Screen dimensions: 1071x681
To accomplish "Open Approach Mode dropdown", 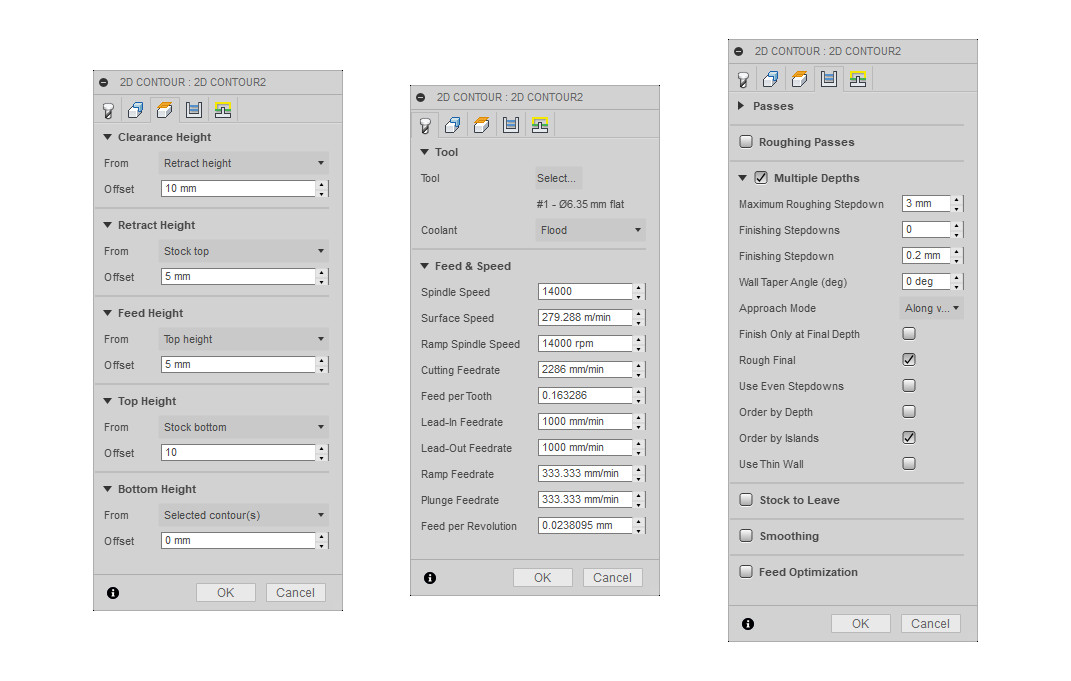I will pyautogui.click(x=932, y=308).
